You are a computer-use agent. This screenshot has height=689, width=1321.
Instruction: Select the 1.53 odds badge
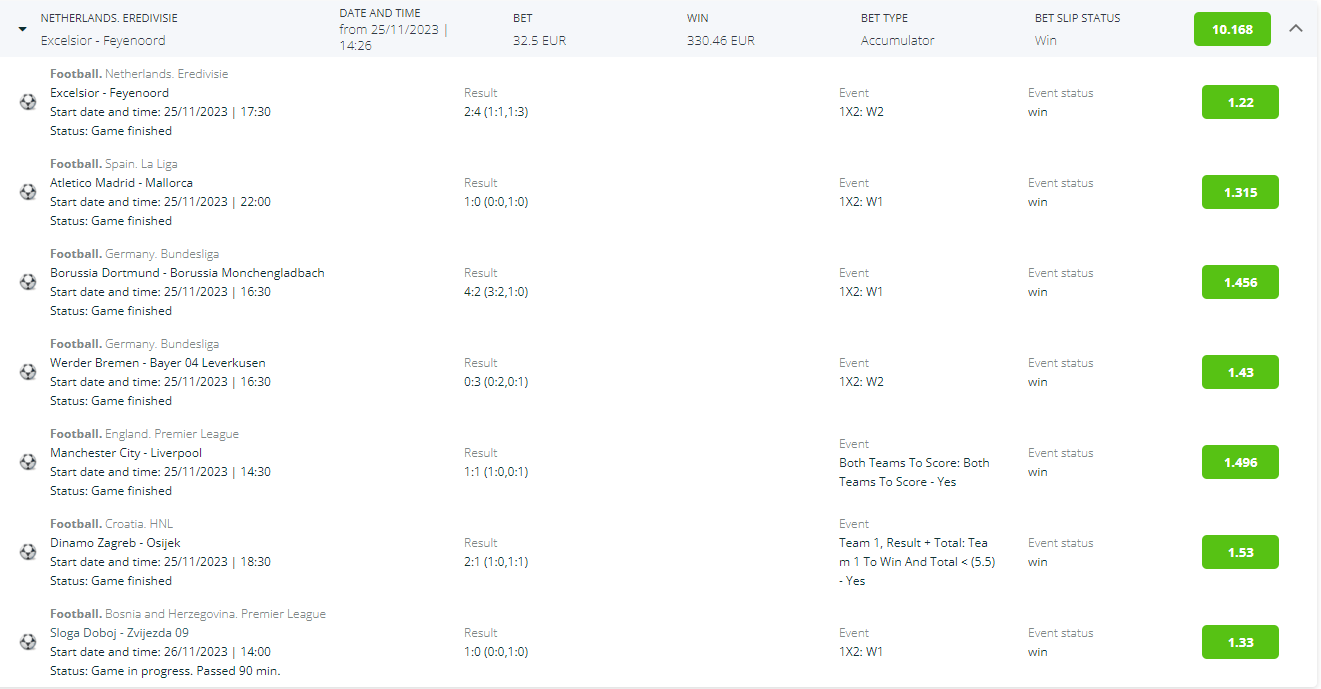1240,552
